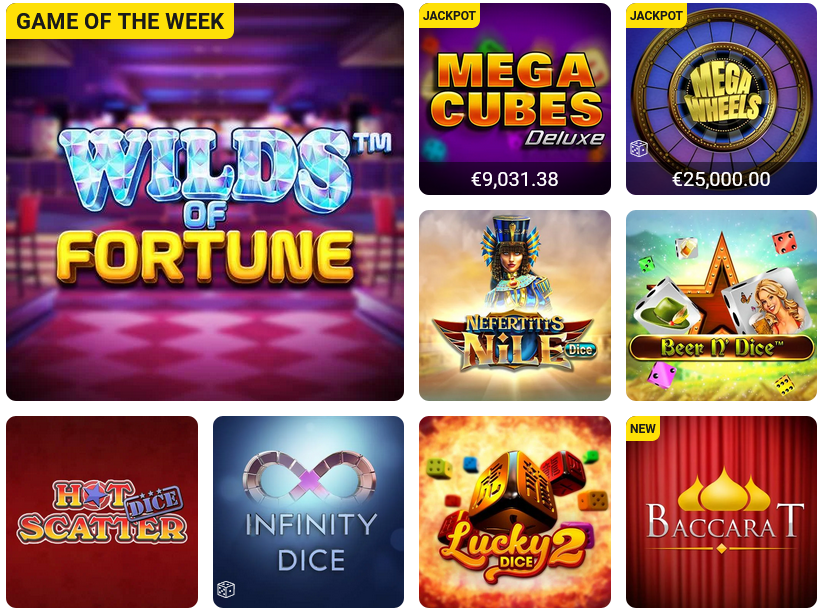The image size is (824, 611).
Task: Click the JACKPOT badge on Mega Wheels
Action: (655, 15)
